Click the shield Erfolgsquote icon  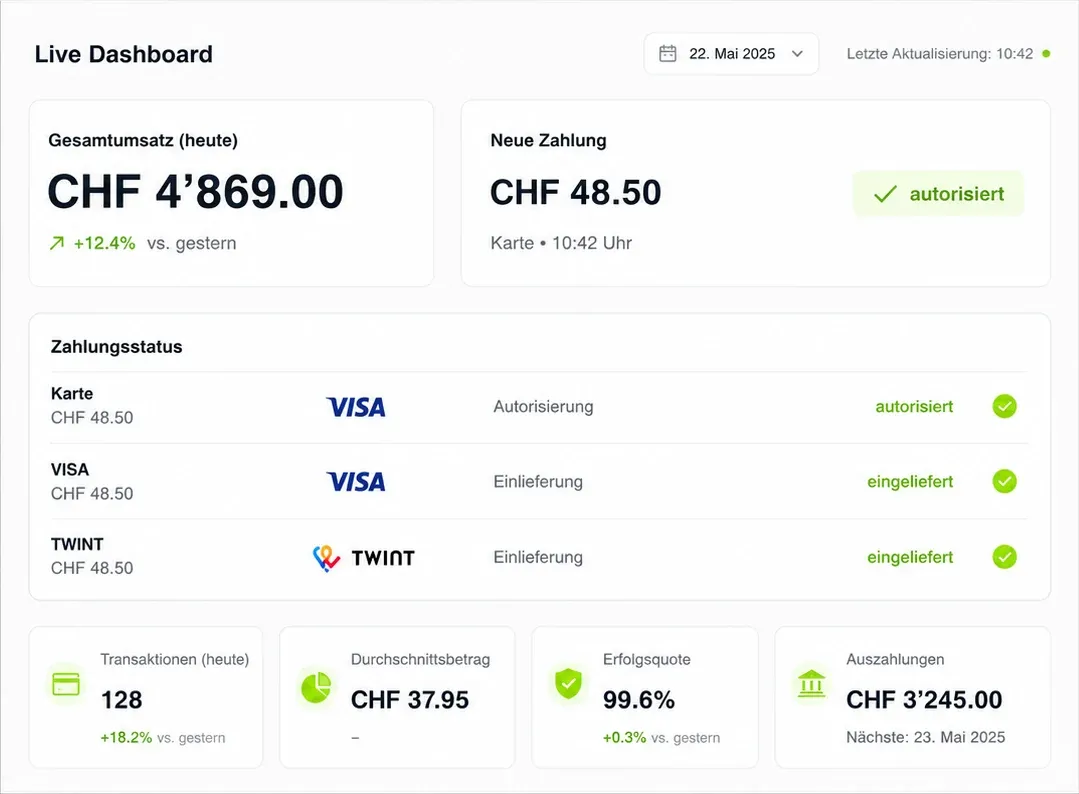click(x=568, y=684)
